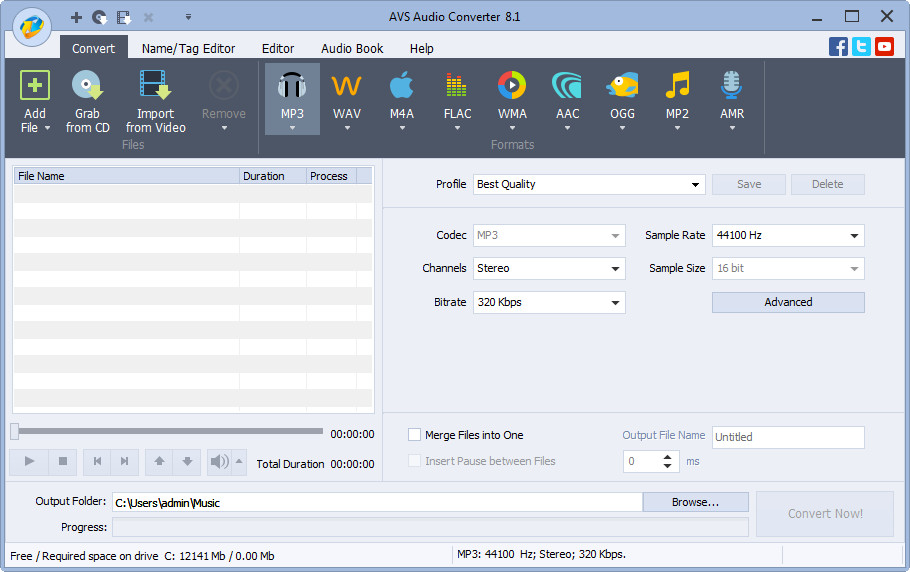The width and height of the screenshot is (910, 572).
Task: Switch to the Audio Book tab
Action: click(352, 48)
